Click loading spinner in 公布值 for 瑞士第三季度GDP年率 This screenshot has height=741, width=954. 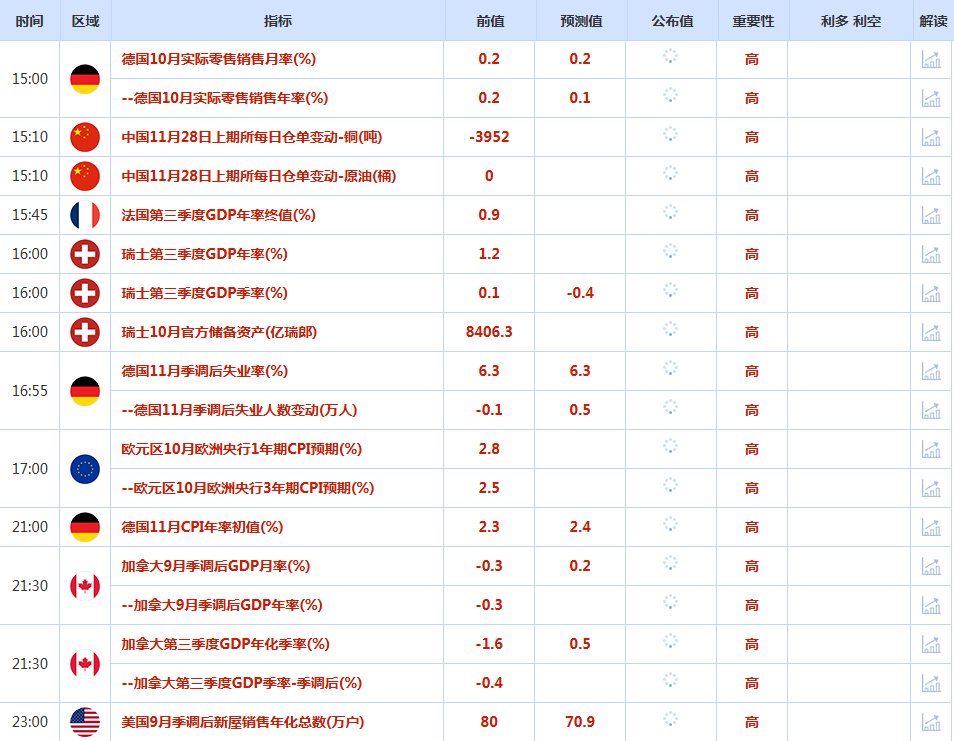click(x=670, y=253)
